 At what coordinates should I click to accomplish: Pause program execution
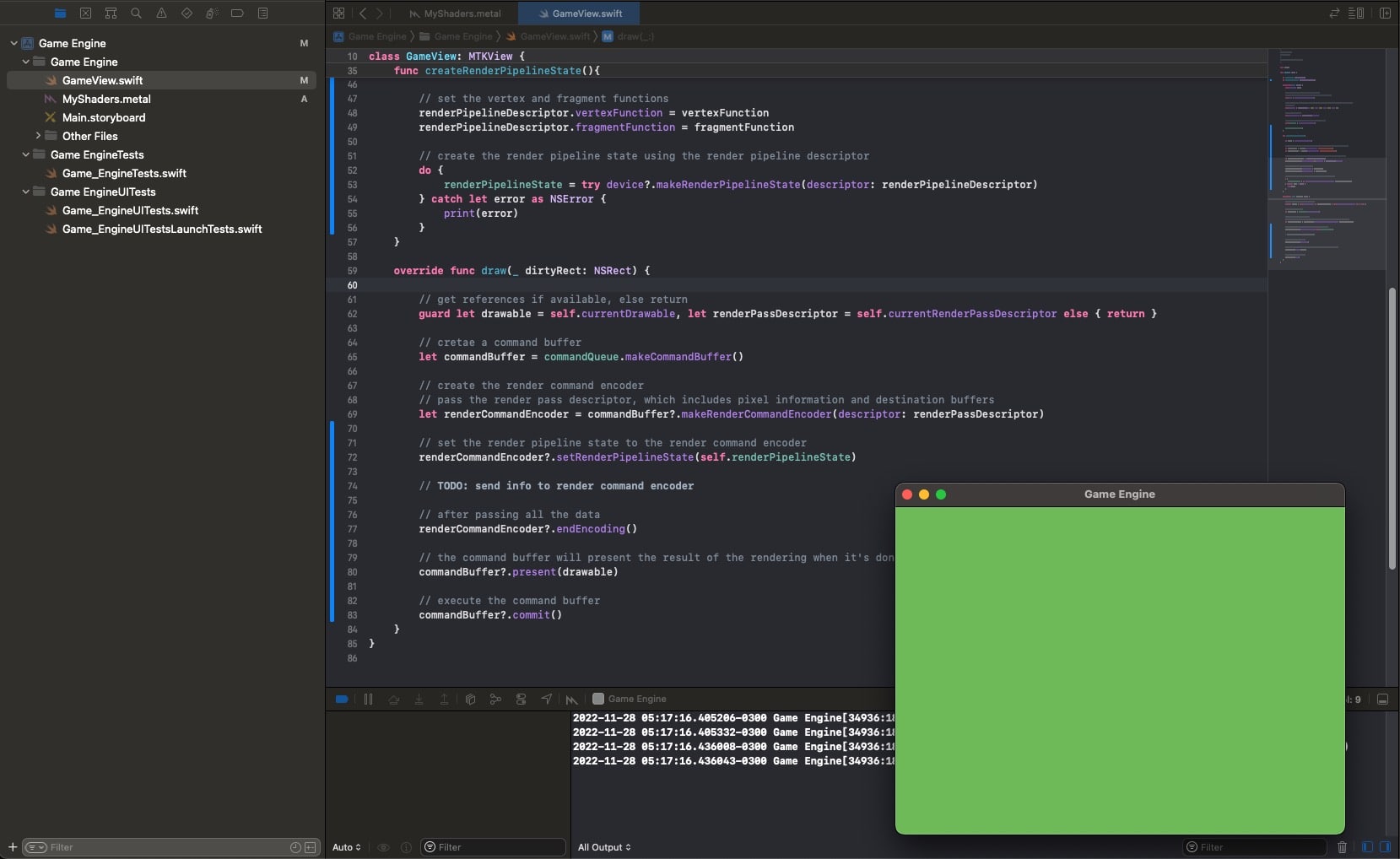(368, 699)
